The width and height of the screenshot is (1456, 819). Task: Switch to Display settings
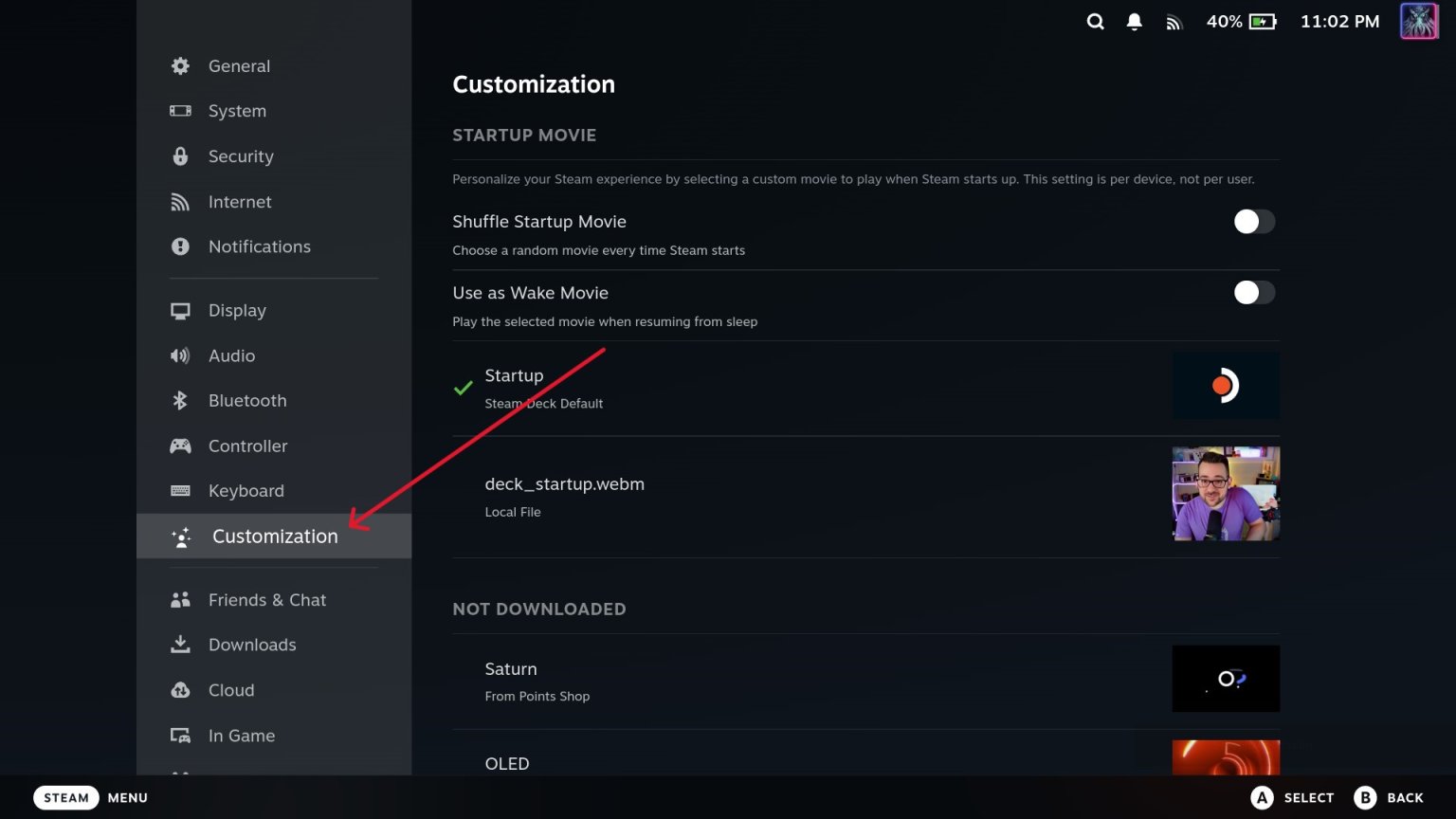click(x=274, y=311)
